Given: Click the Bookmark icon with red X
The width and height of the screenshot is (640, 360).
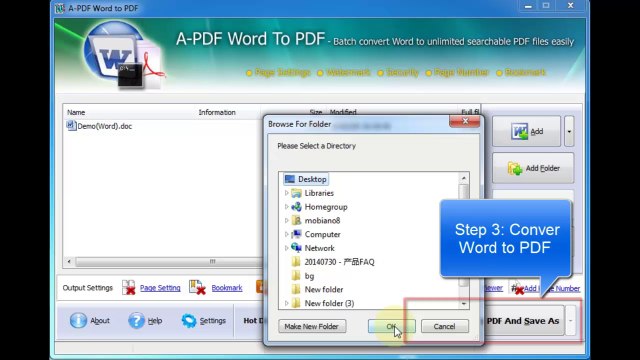Looking at the screenshot, I should pyautogui.click(x=197, y=287).
